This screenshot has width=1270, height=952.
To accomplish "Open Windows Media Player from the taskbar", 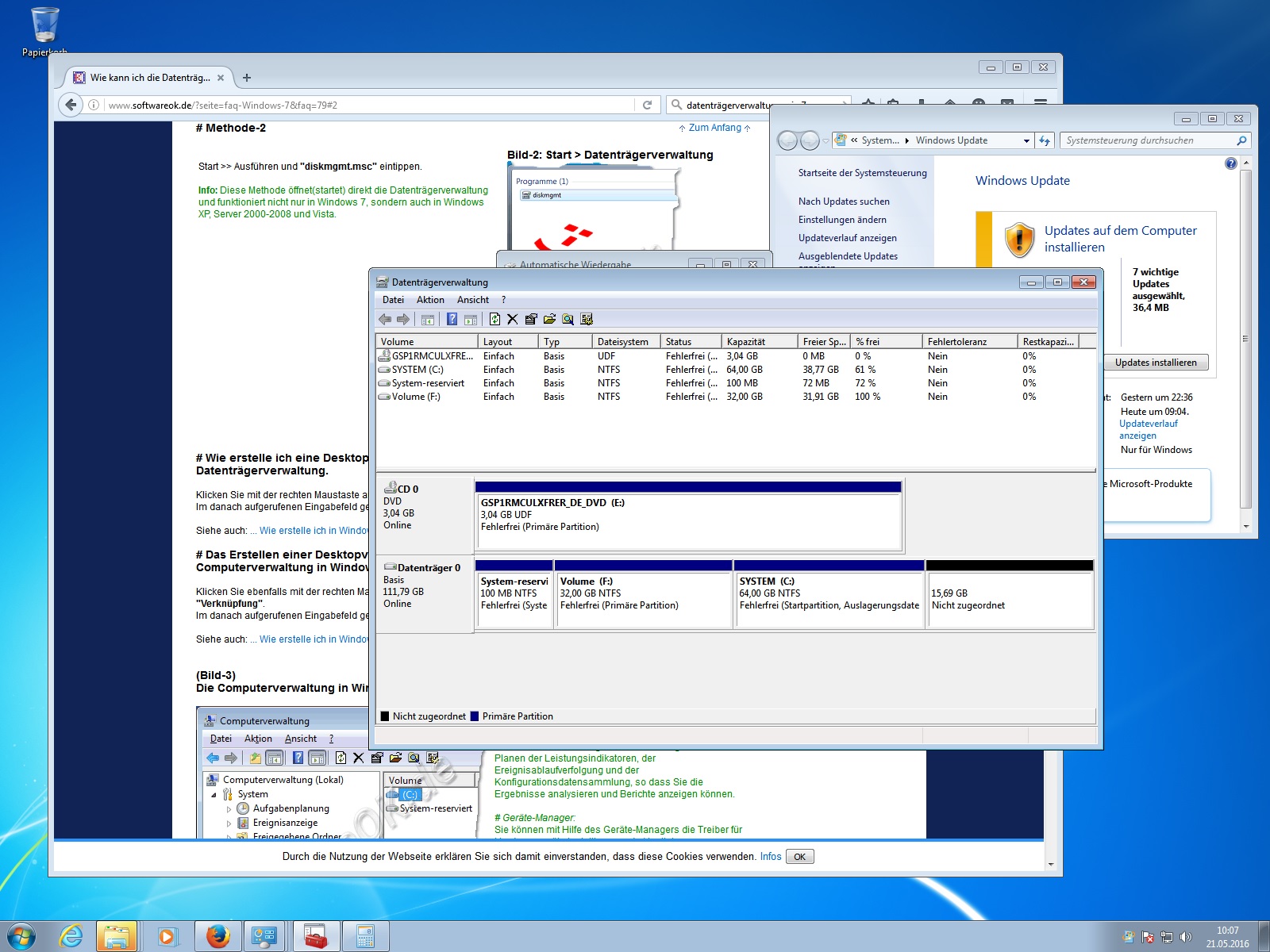I will (x=167, y=936).
